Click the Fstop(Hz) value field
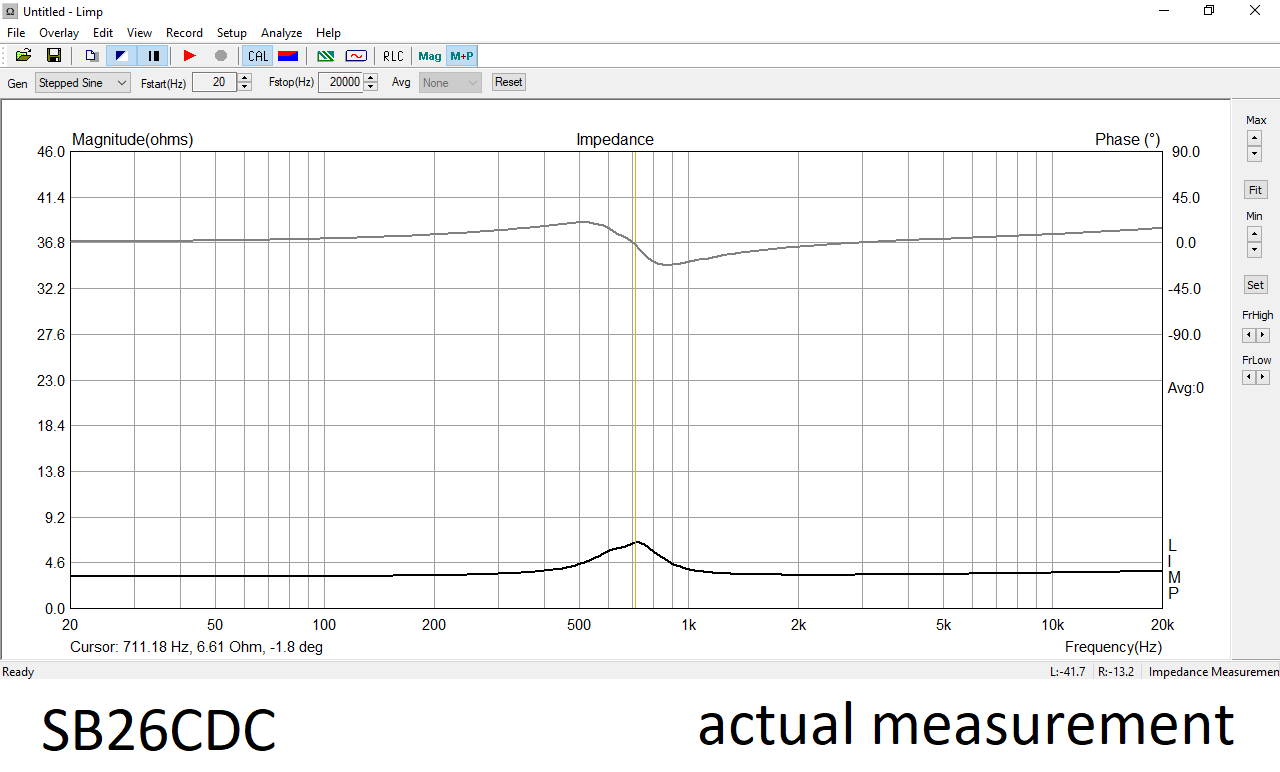The image size is (1280, 772). (340, 83)
